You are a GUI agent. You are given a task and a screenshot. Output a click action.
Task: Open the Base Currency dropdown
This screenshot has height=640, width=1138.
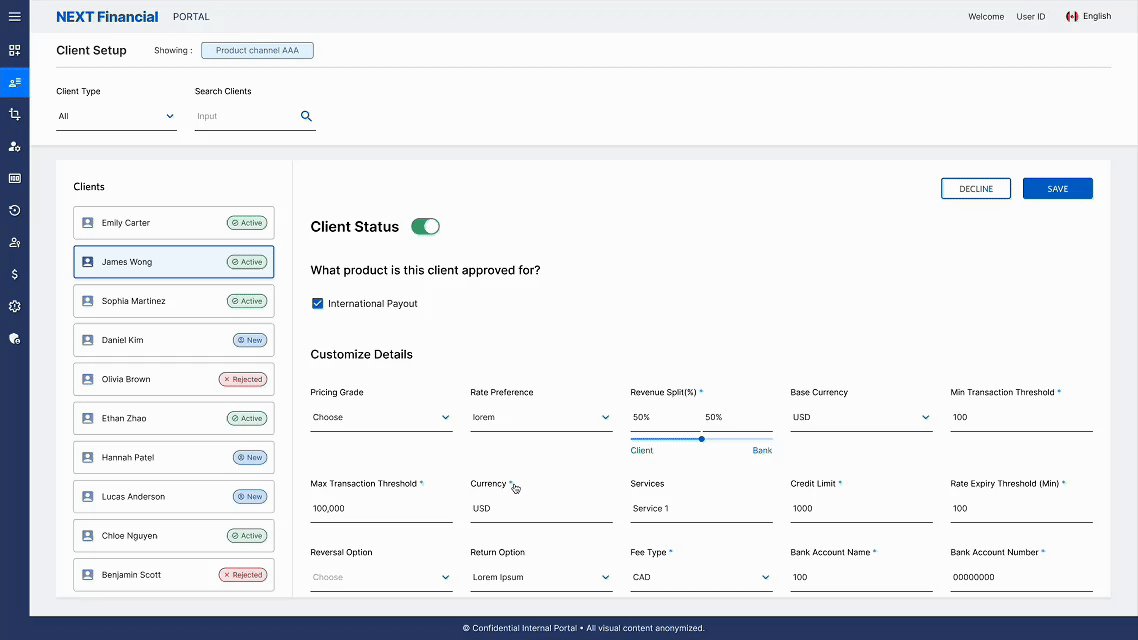tap(861, 417)
